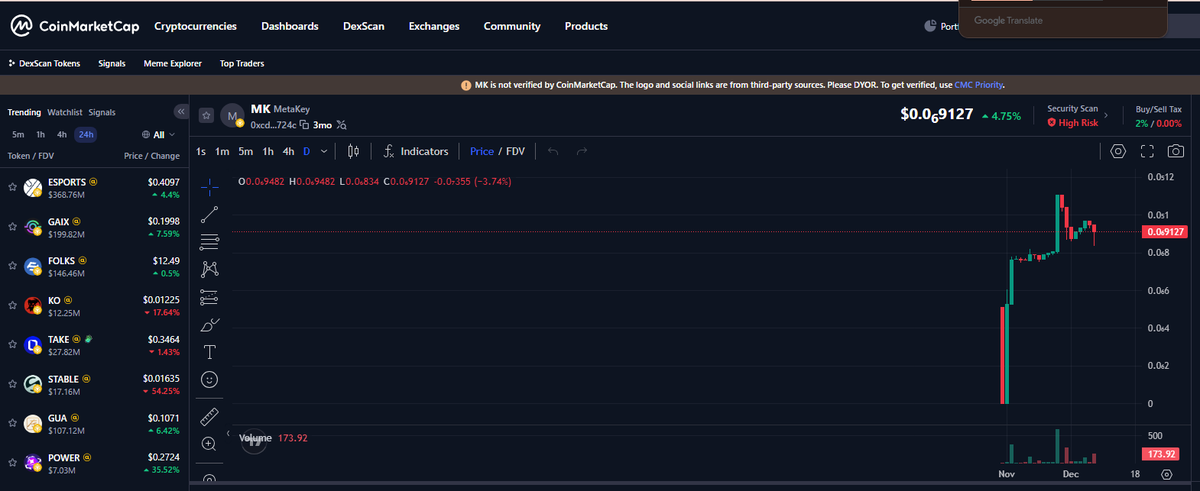Star the GAIX token row

coord(12,226)
